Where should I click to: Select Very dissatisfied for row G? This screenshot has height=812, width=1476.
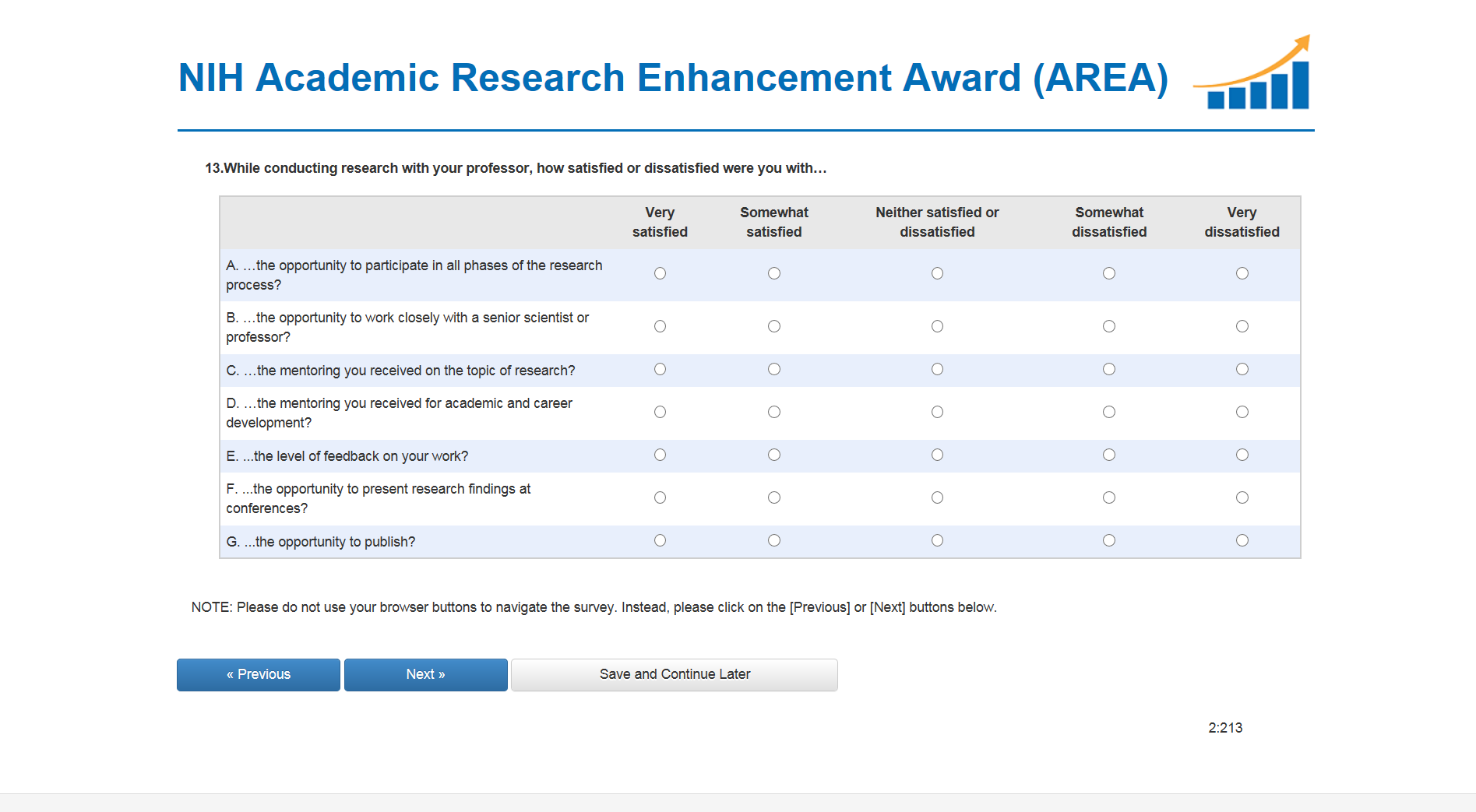(x=1242, y=540)
